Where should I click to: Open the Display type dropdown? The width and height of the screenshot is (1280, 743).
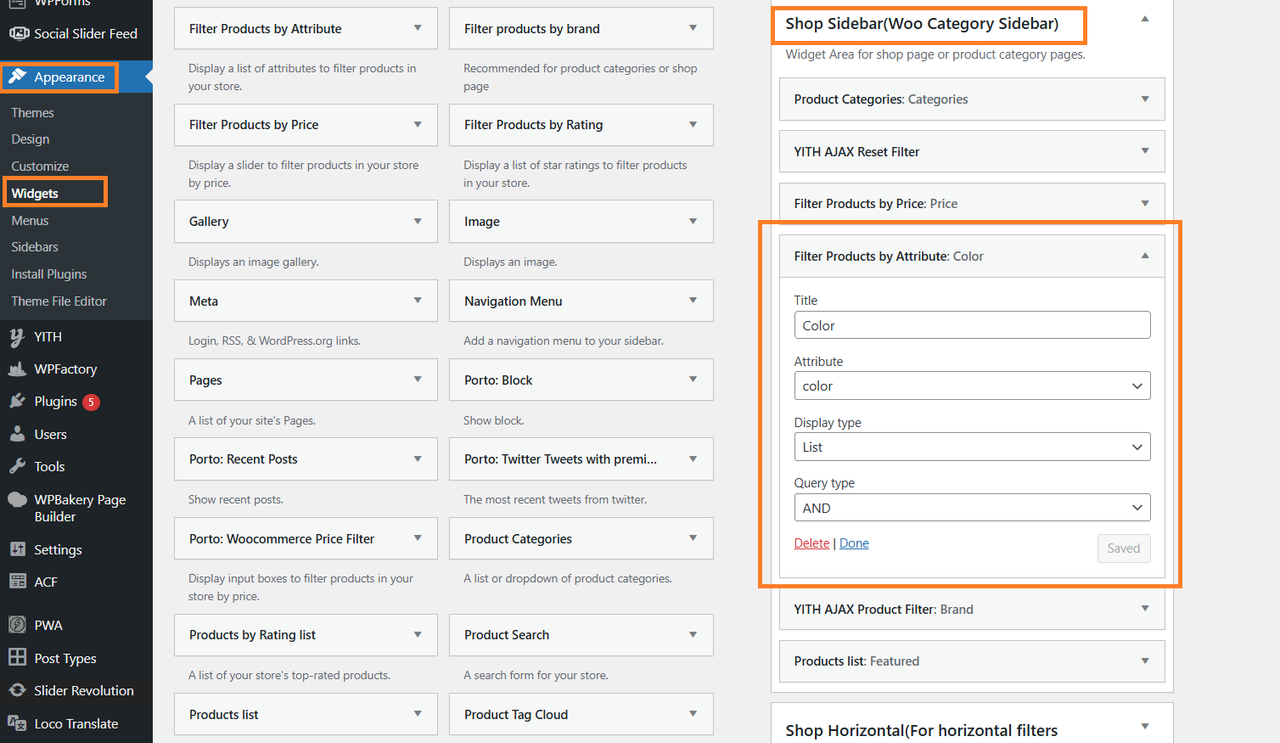tap(971, 447)
